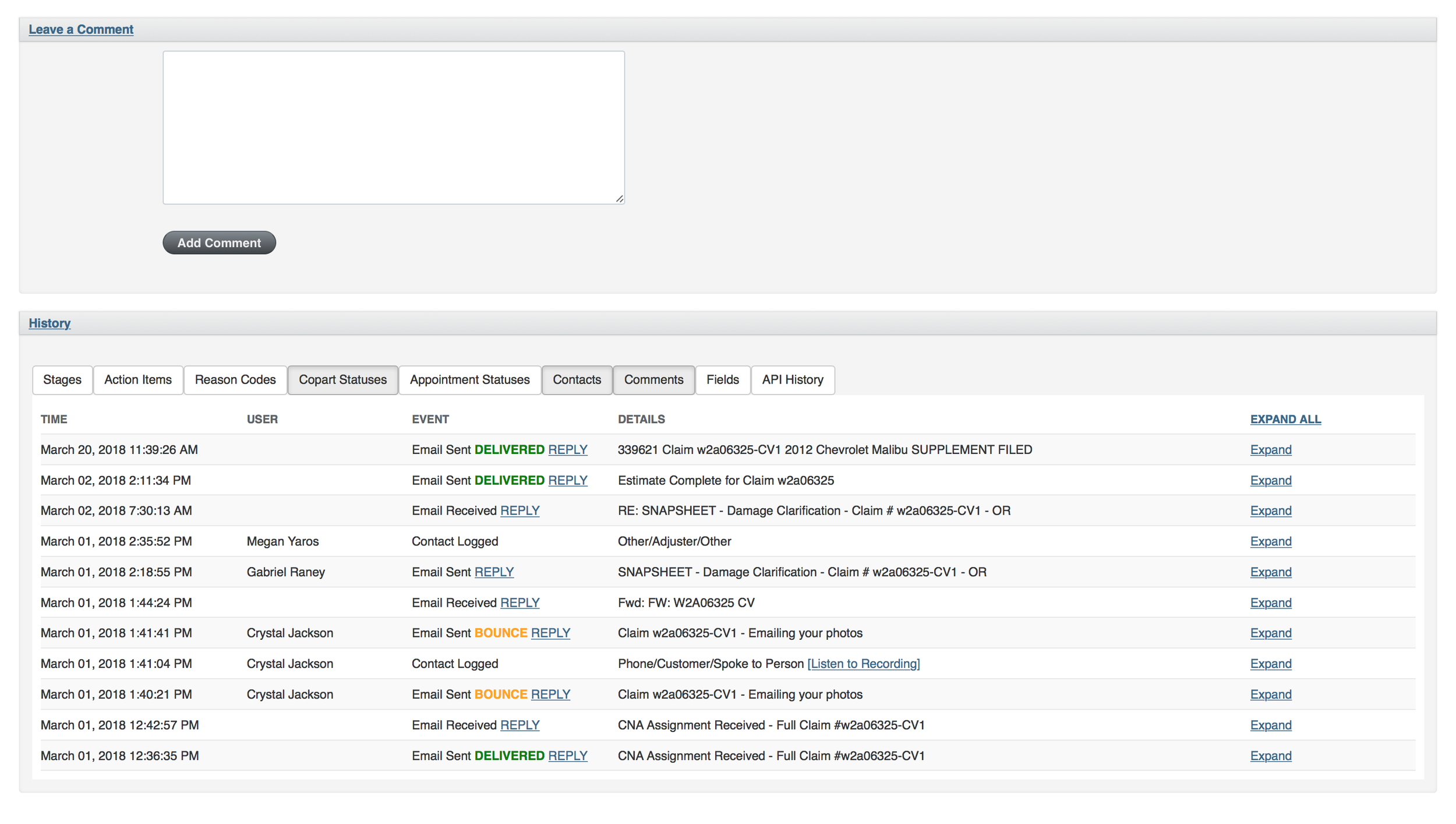
Task: Collapse the Leave a Comment section
Action: point(81,29)
